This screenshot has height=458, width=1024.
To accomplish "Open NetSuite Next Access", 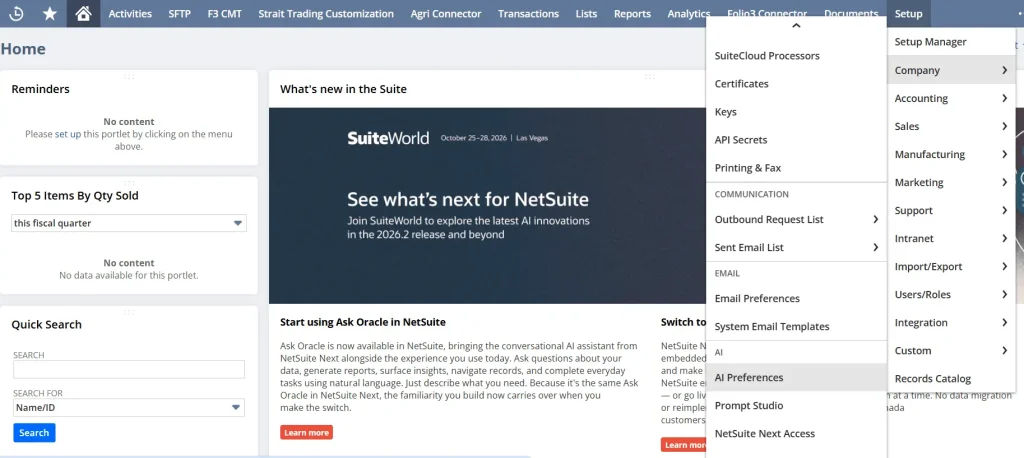I will click(x=796, y=434).
